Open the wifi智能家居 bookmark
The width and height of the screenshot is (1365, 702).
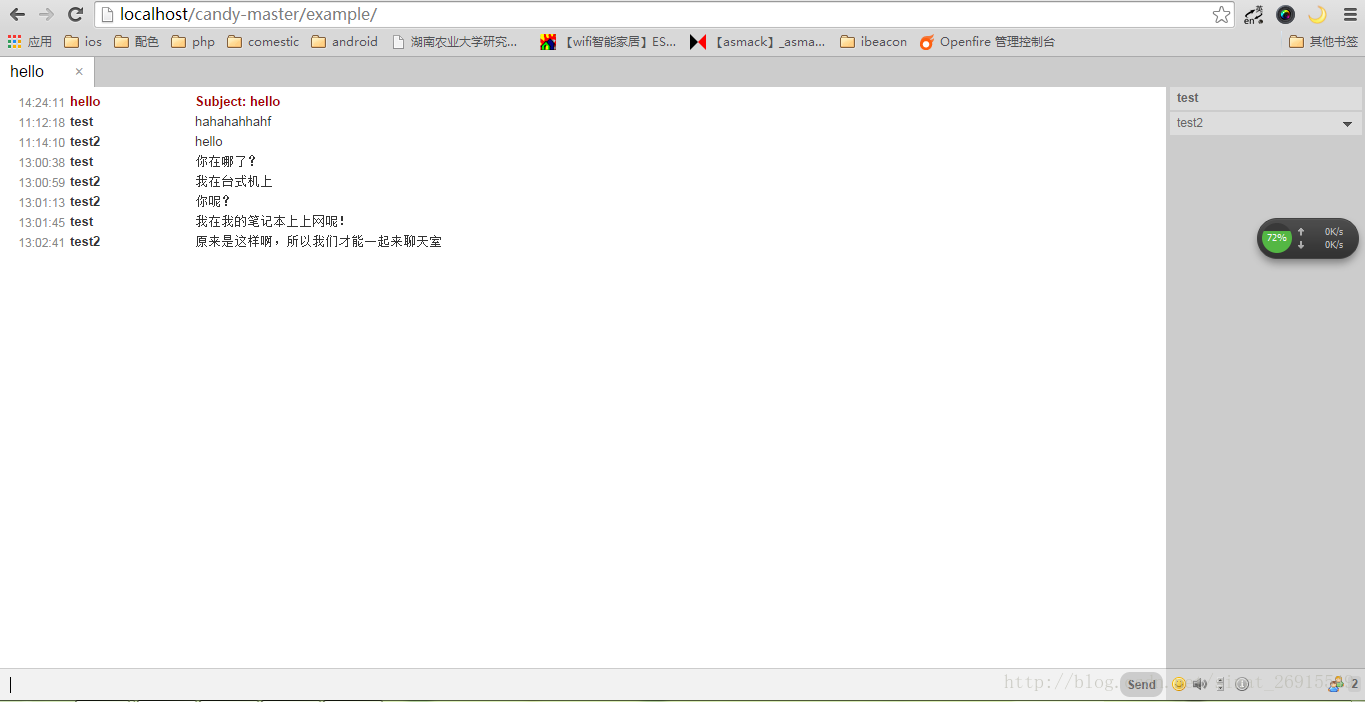point(608,42)
